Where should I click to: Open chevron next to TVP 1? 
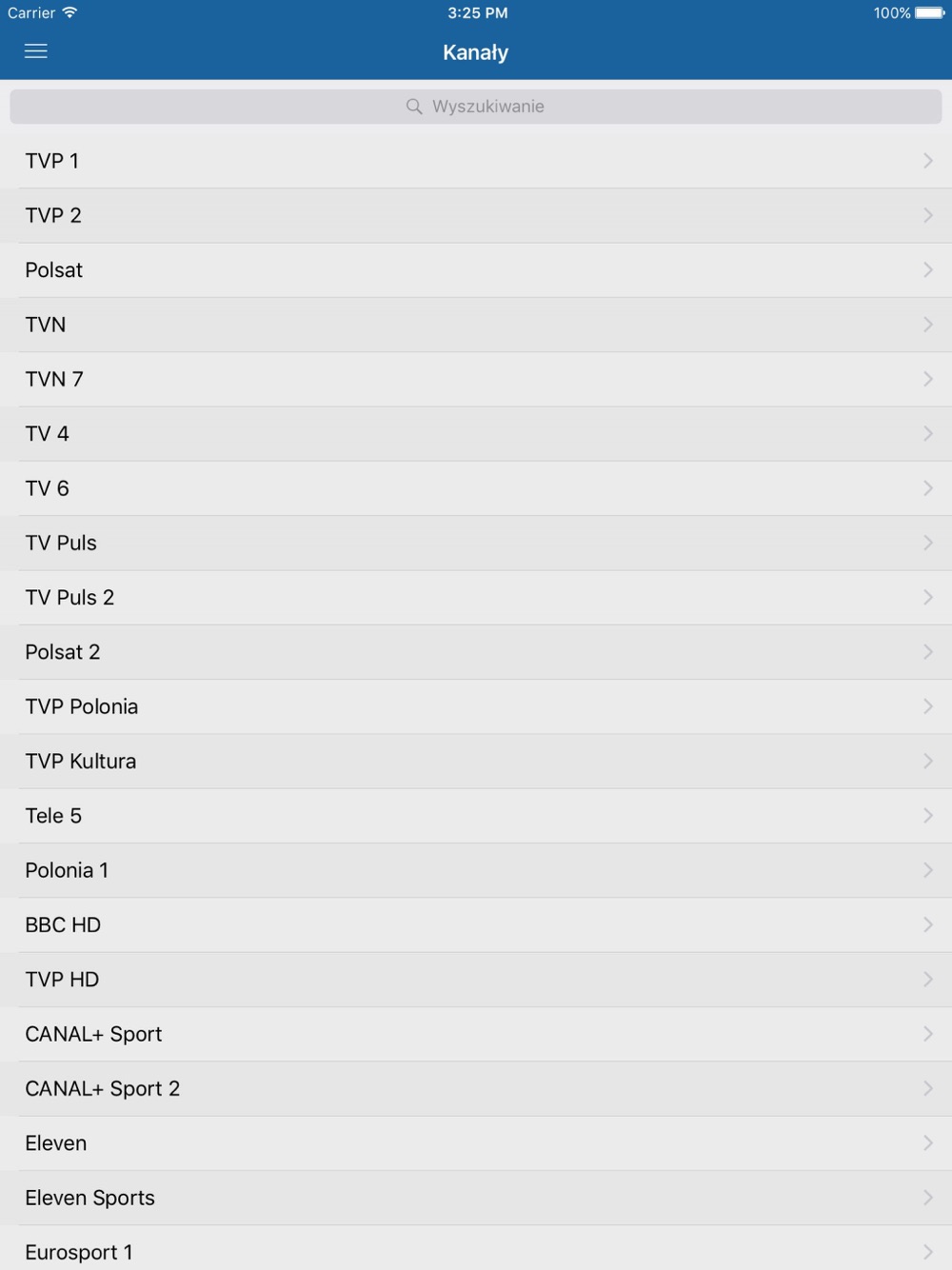tap(928, 161)
